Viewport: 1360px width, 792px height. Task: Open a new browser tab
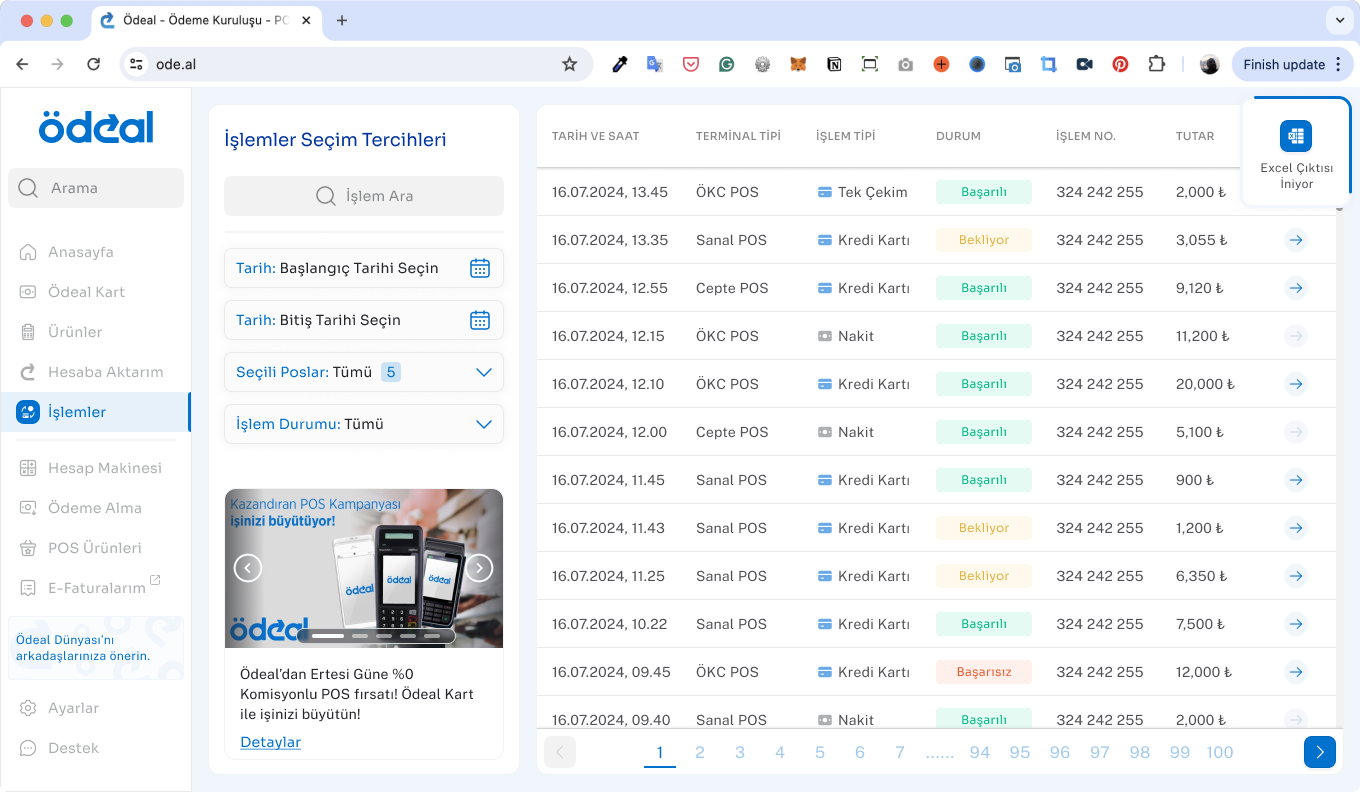click(342, 20)
